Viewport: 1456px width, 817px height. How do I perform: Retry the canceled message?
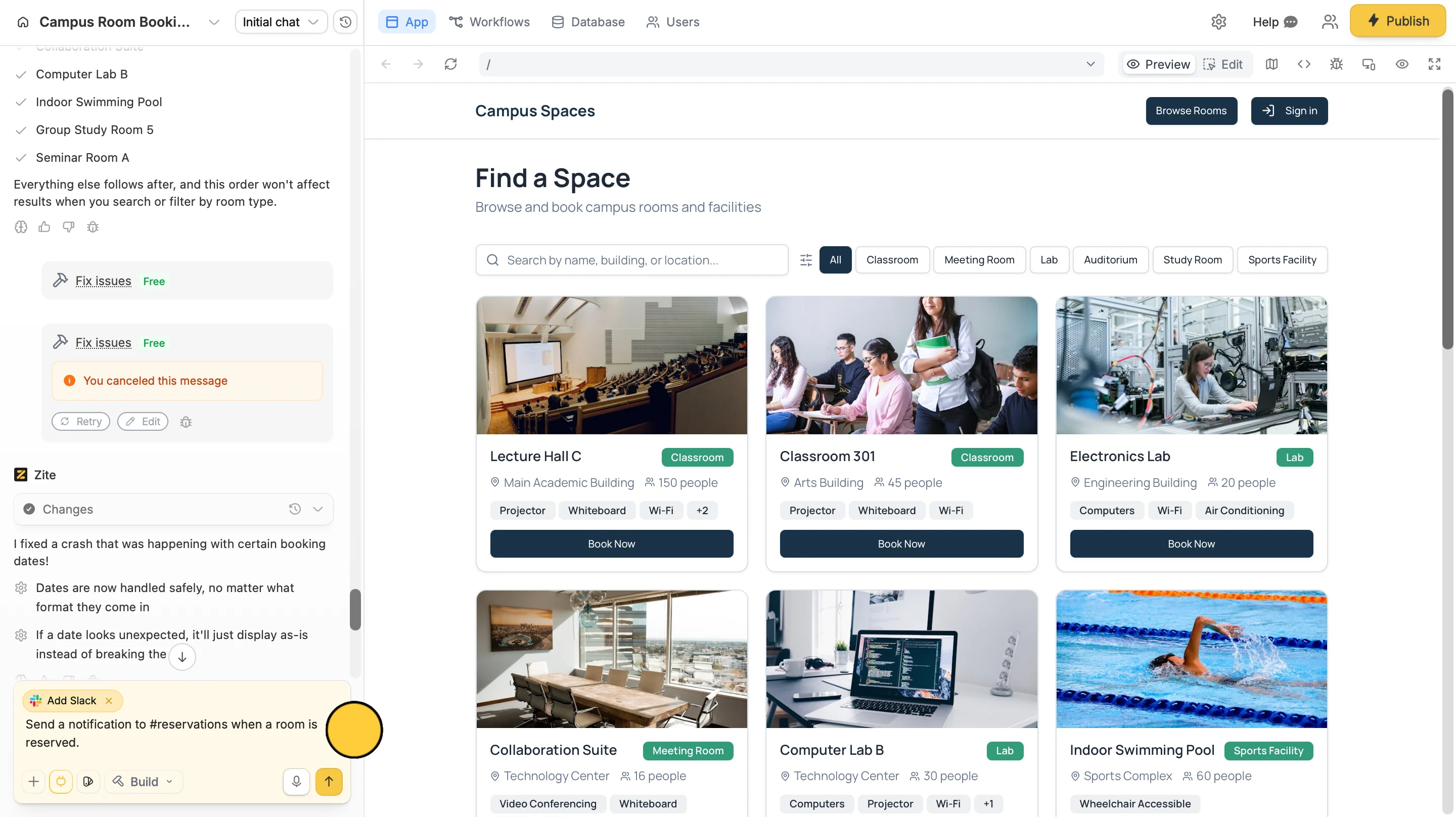81,422
